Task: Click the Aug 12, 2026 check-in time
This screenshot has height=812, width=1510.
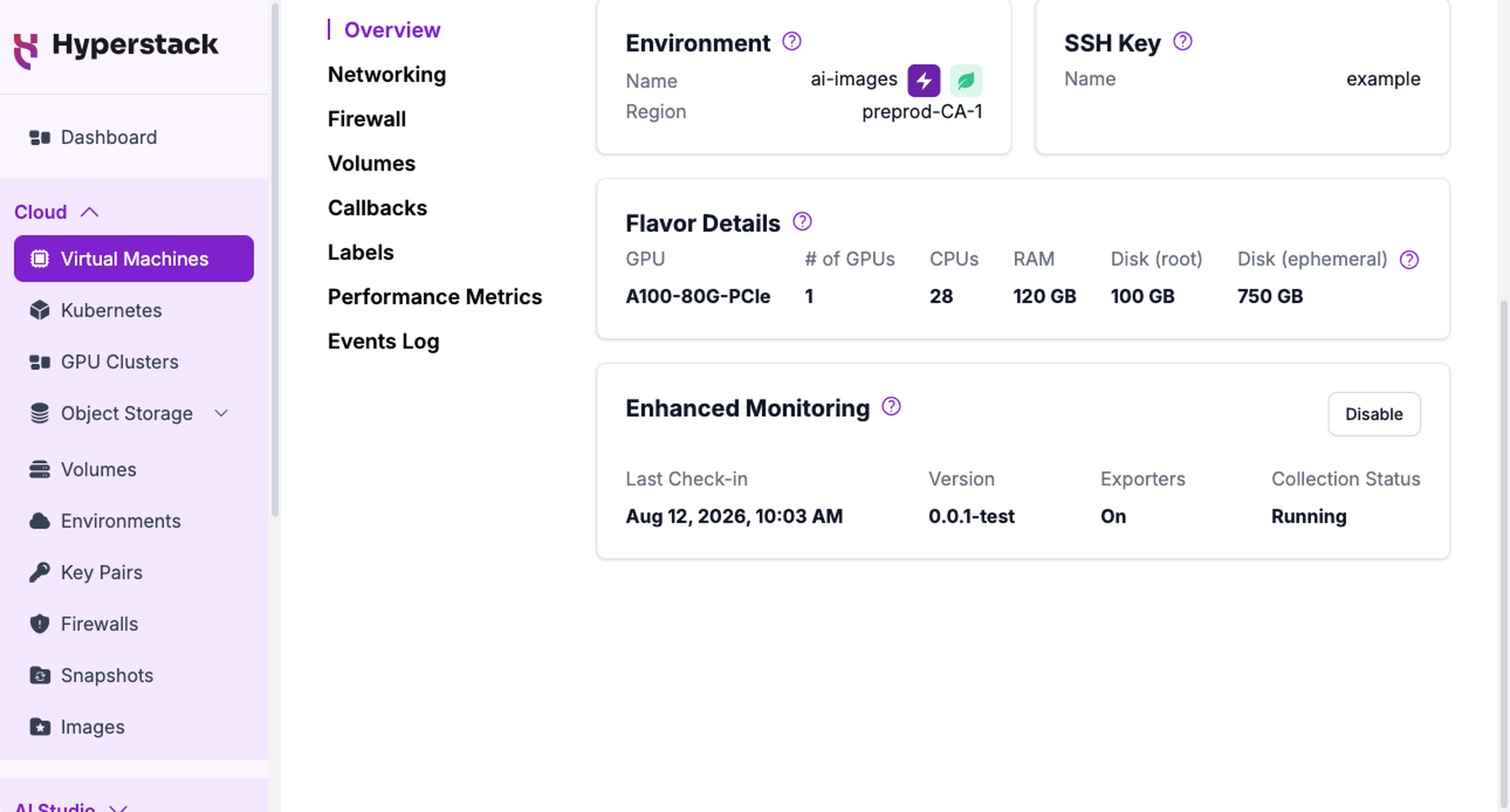Action: [x=734, y=516]
